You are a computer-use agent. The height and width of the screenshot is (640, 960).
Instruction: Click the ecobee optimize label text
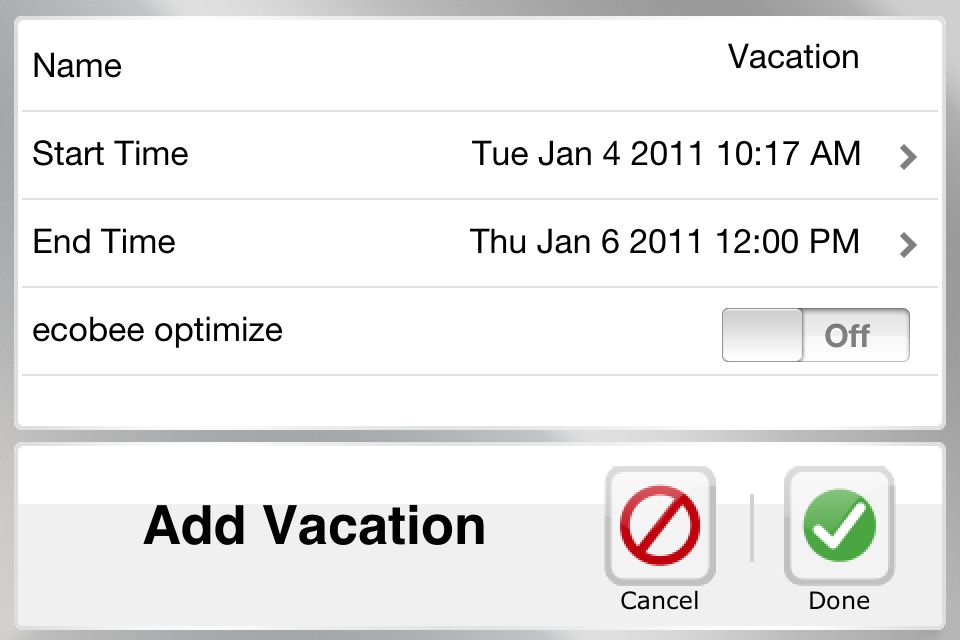point(157,331)
